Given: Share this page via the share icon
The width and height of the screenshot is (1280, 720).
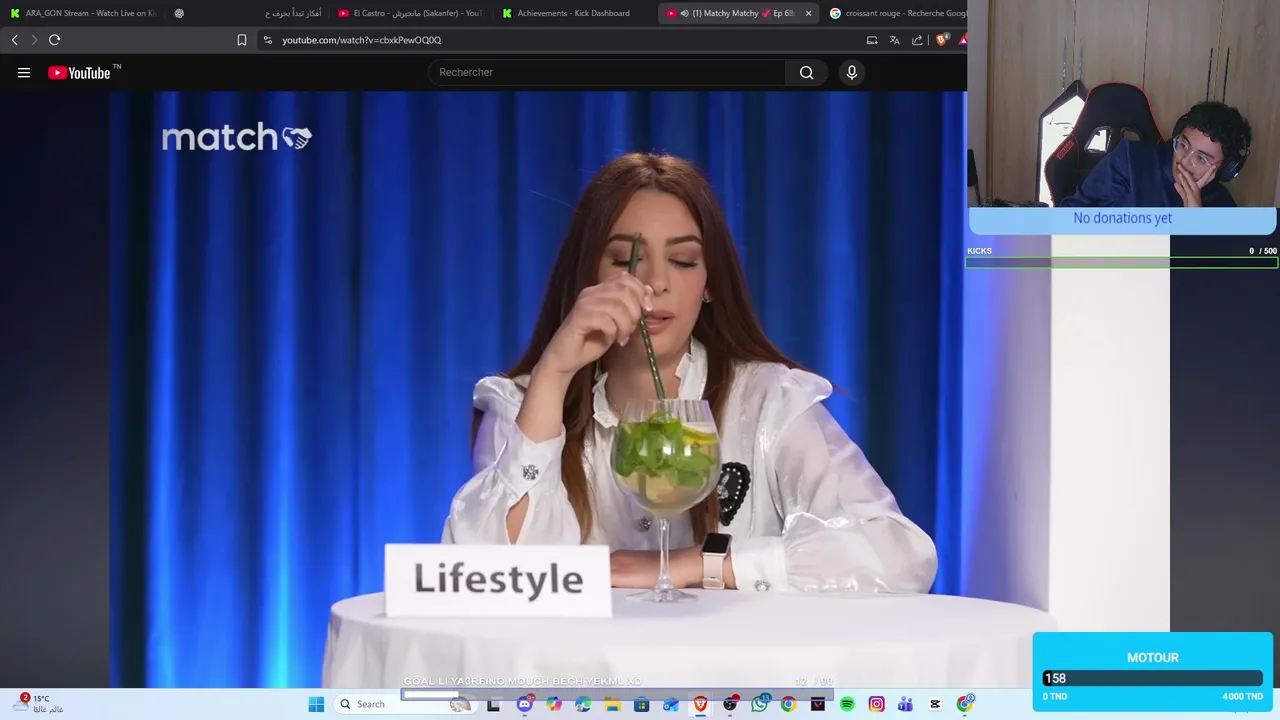Looking at the screenshot, I should point(917,40).
